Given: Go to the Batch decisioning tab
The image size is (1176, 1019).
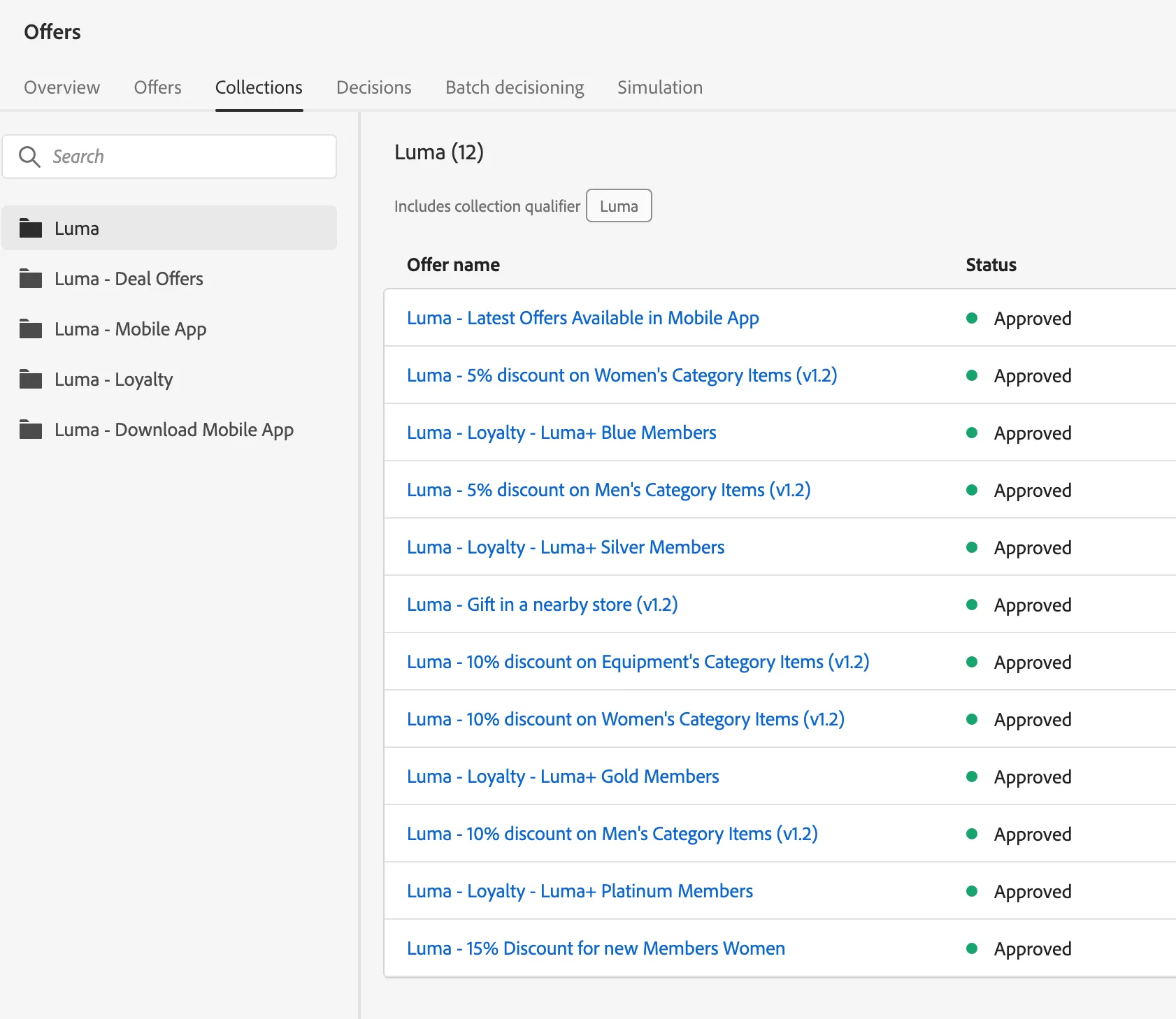Looking at the screenshot, I should 515,87.
